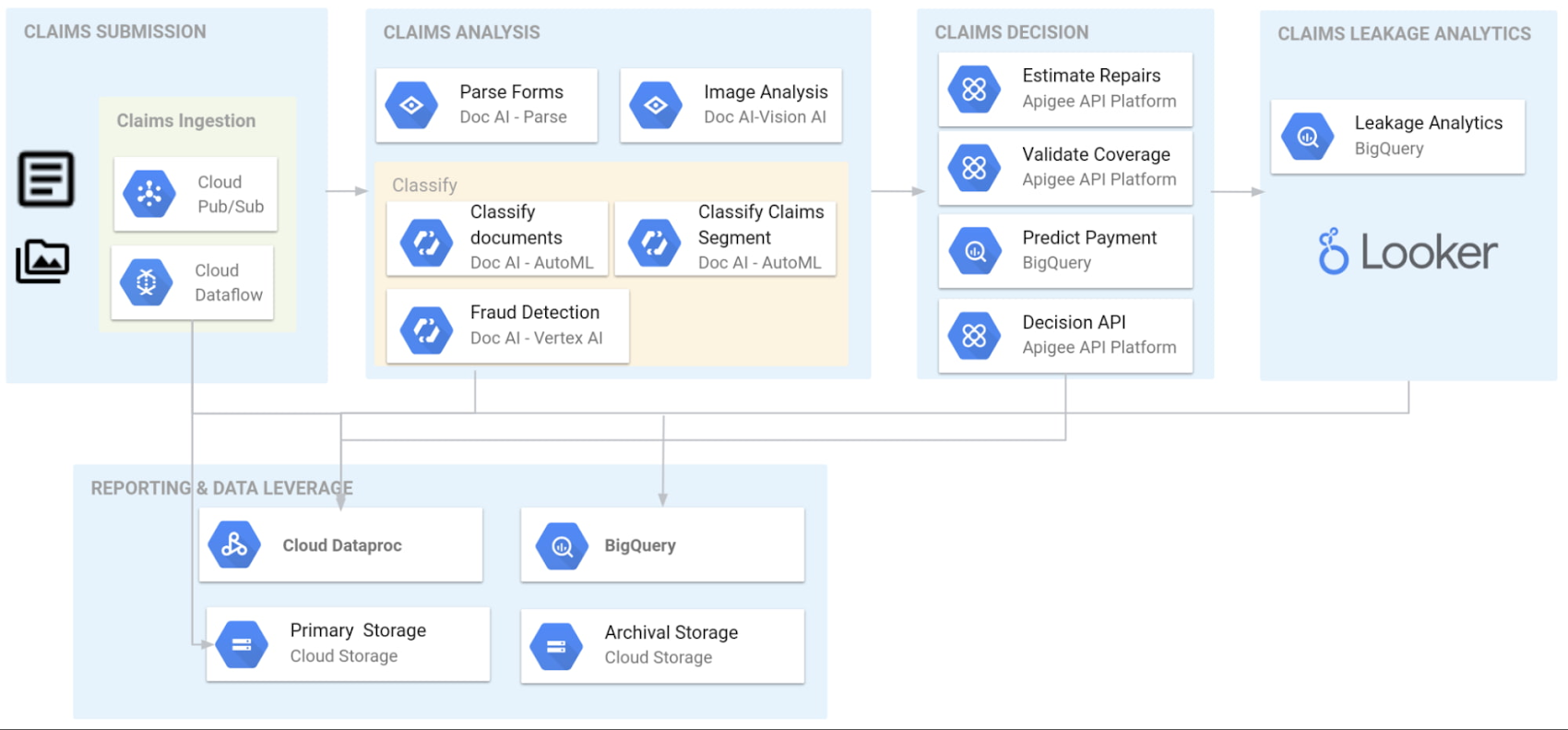Select the 'Leakage Analytics' title

(x=1428, y=123)
